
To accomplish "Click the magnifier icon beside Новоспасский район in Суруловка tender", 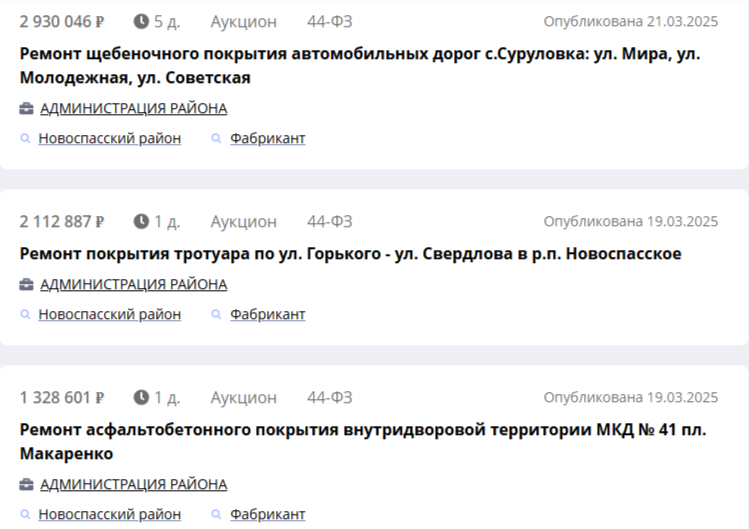I will 25,139.
